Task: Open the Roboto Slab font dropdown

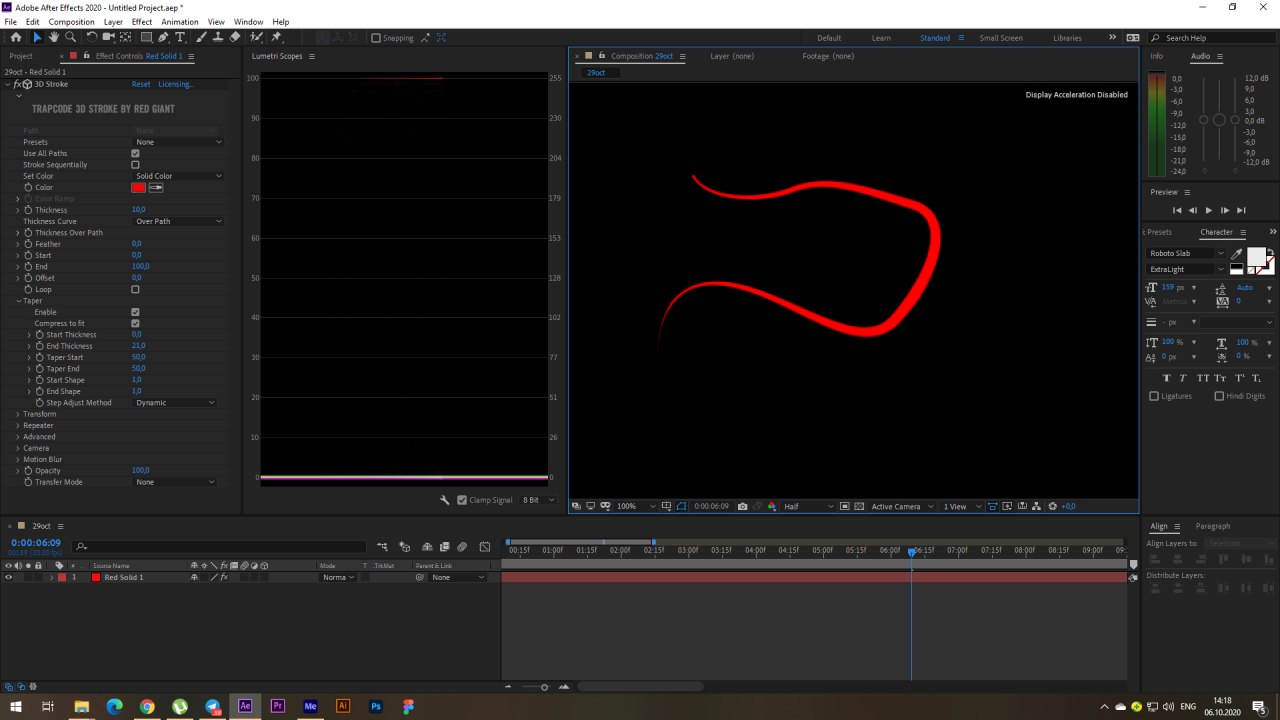Action: 1186,254
